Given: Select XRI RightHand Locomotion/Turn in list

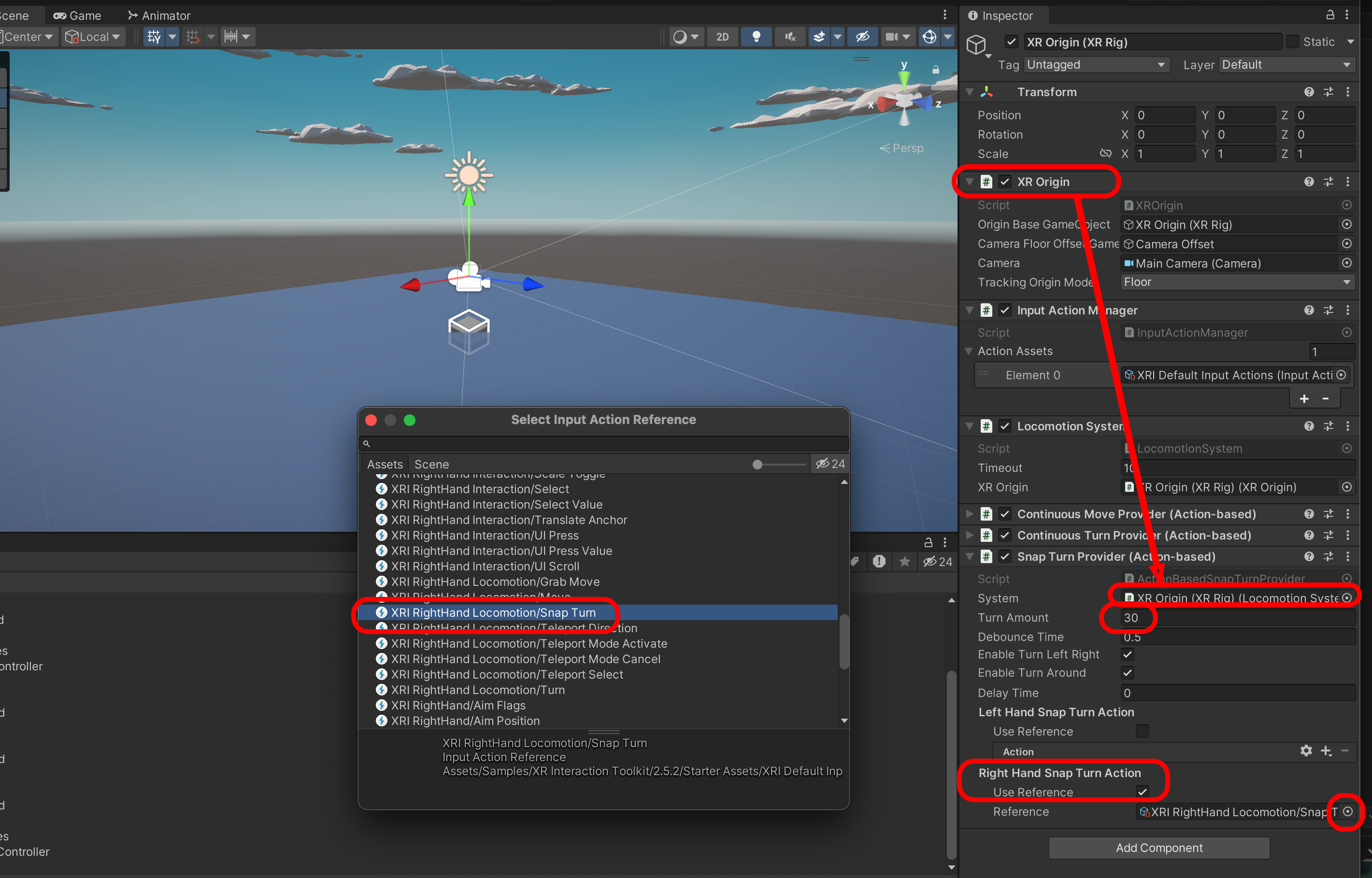Looking at the screenshot, I should click(x=477, y=690).
